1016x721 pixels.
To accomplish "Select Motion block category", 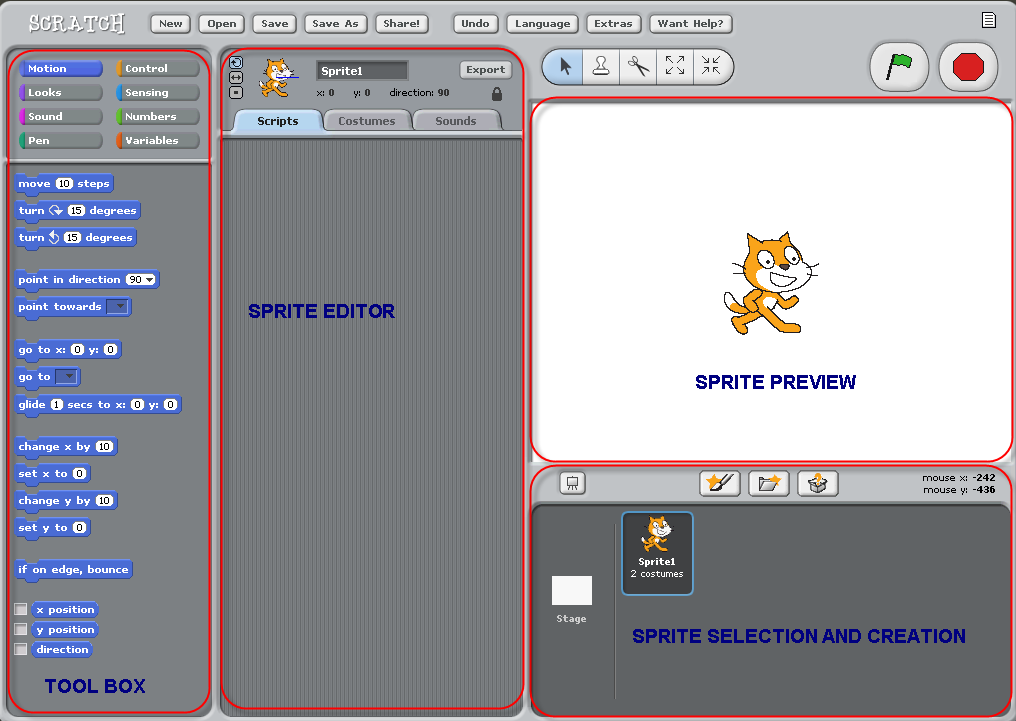I will click(x=61, y=69).
